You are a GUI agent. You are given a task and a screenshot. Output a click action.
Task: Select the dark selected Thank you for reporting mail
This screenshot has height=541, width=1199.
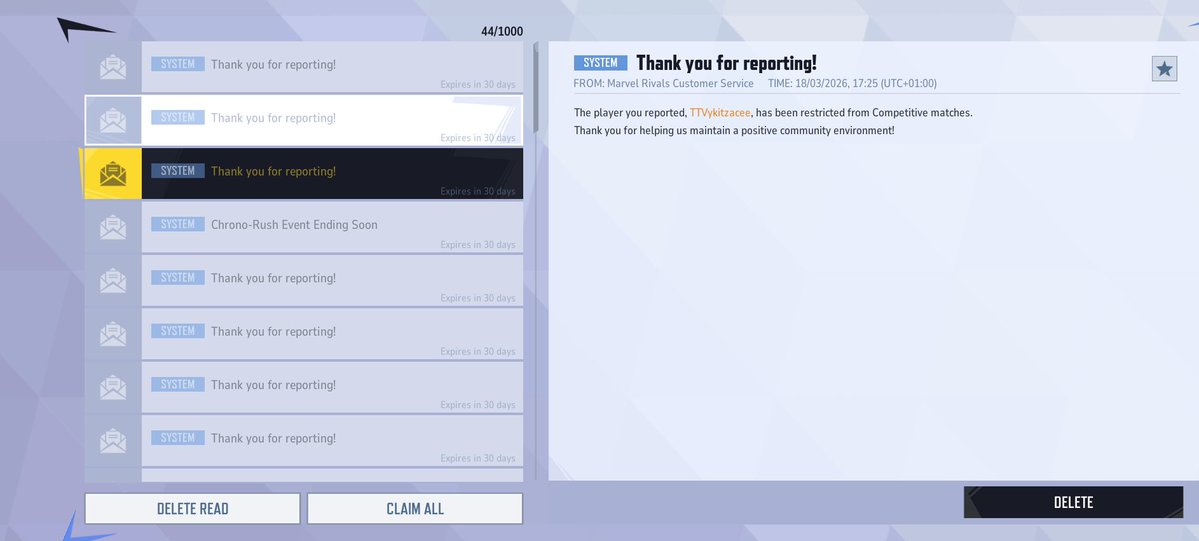[x=304, y=174]
